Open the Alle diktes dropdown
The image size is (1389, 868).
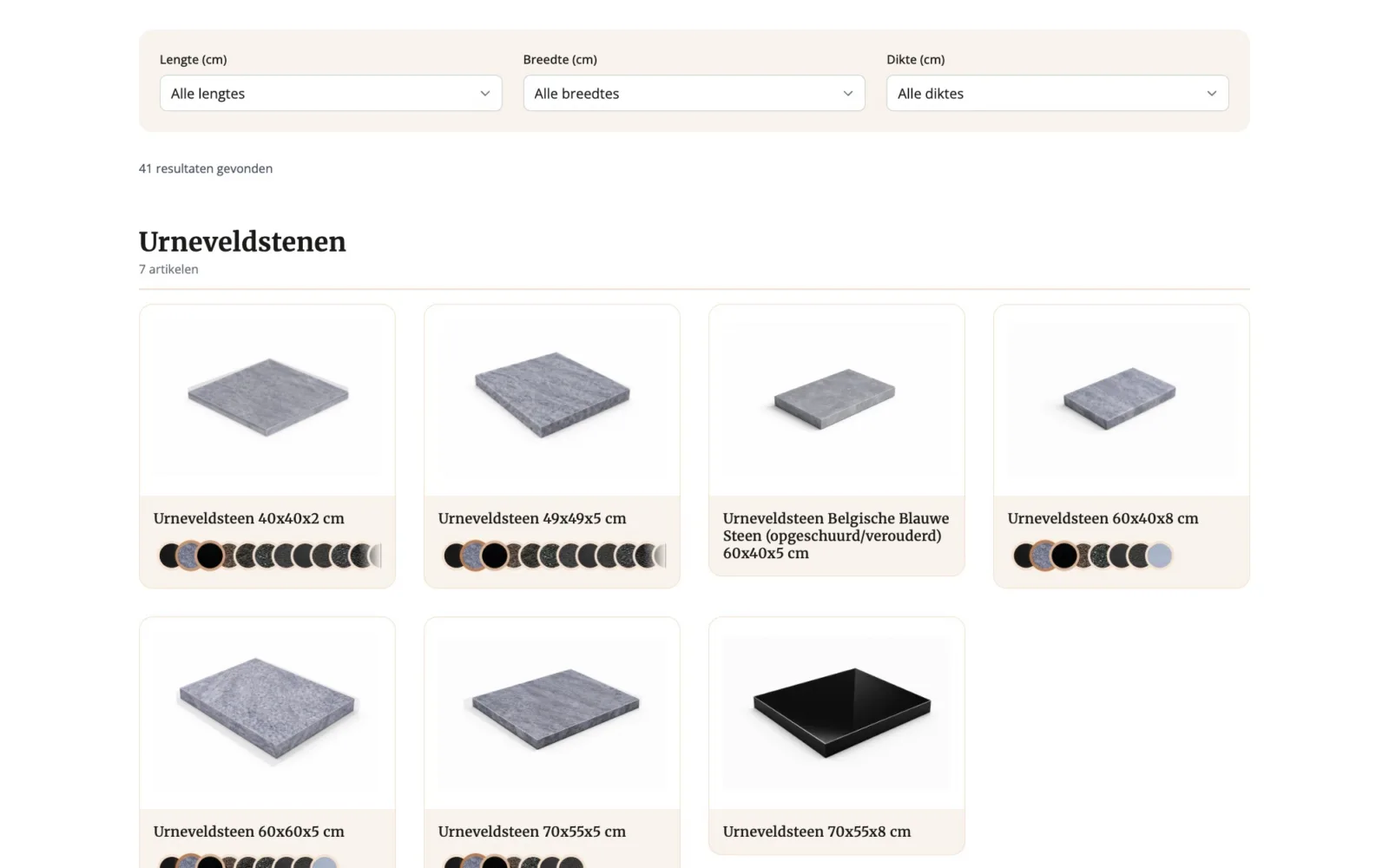click(x=1057, y=93)
